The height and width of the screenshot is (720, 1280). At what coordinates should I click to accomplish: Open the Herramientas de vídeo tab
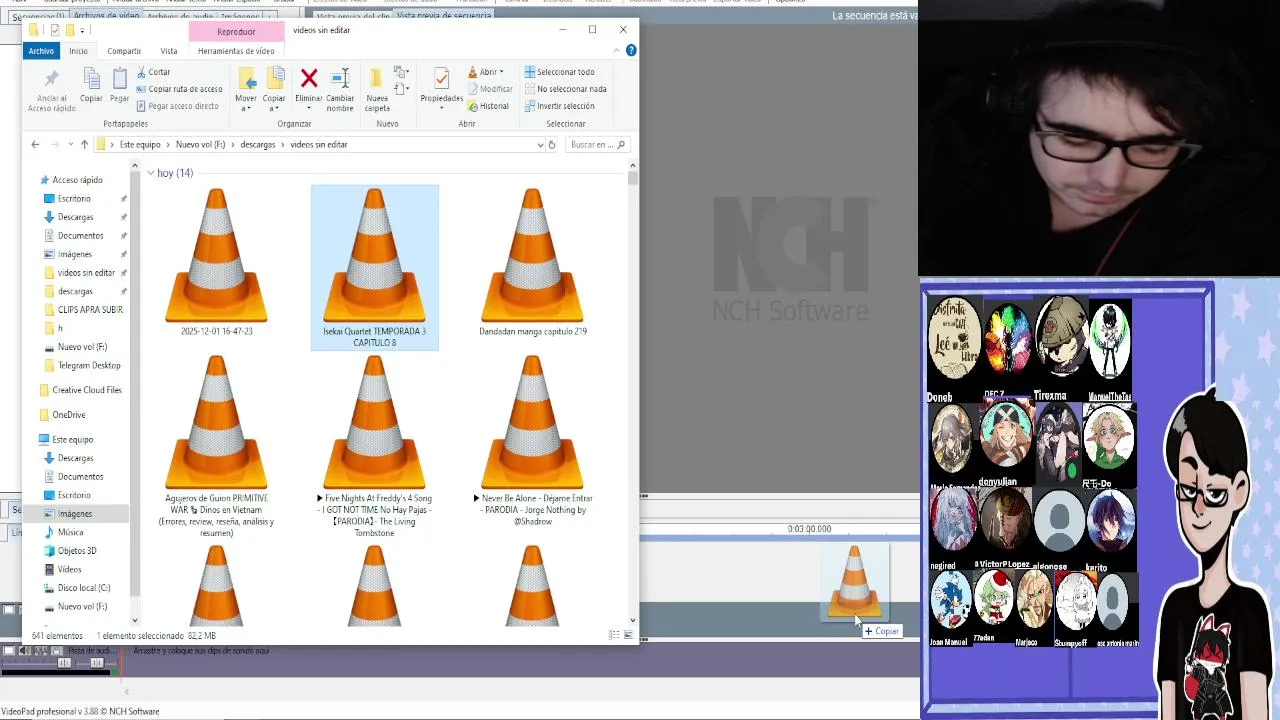(236, 51)
